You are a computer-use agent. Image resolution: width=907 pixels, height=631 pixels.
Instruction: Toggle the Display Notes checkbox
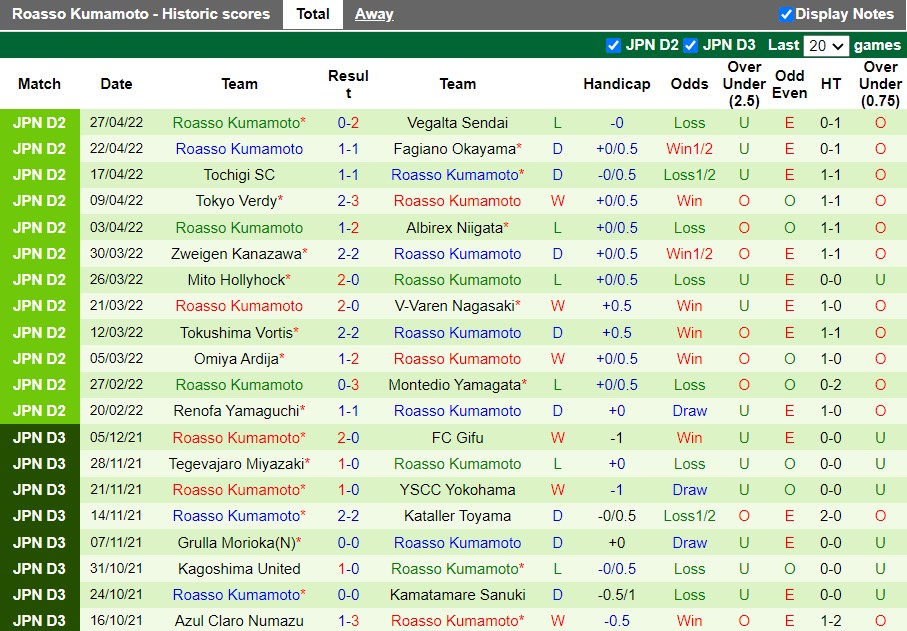point(786,14)
